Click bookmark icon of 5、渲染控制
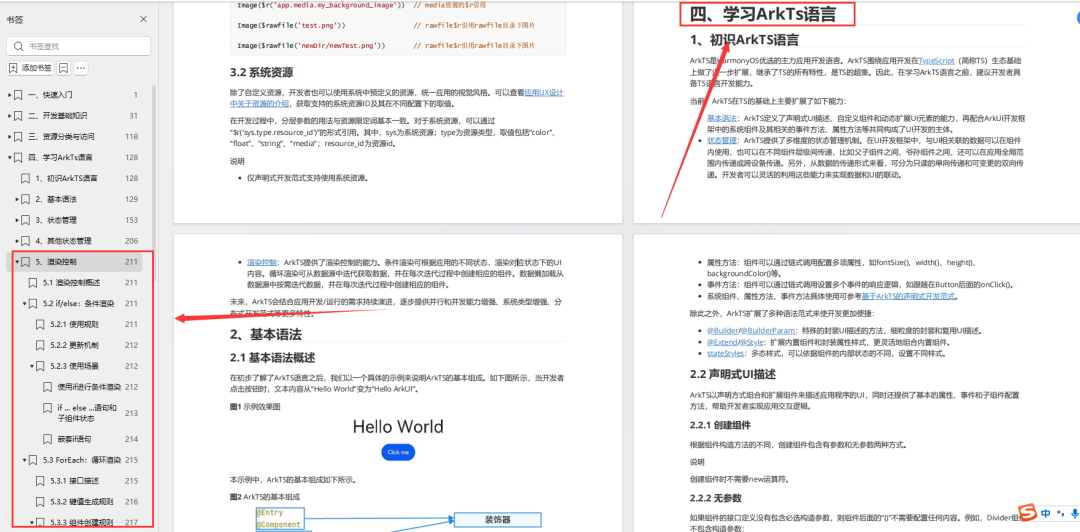1080x532 pixels. click(x=25, y=262)
